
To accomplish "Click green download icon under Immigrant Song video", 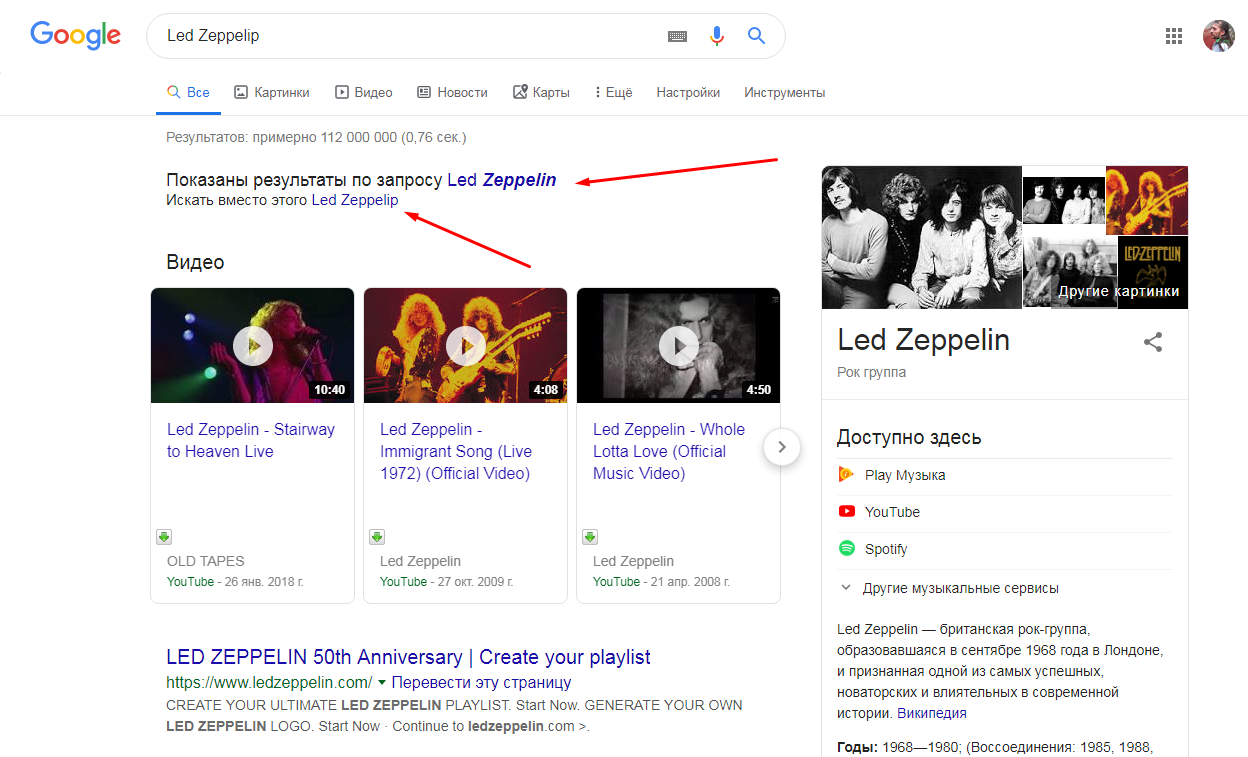I will [x=376, y=537].
